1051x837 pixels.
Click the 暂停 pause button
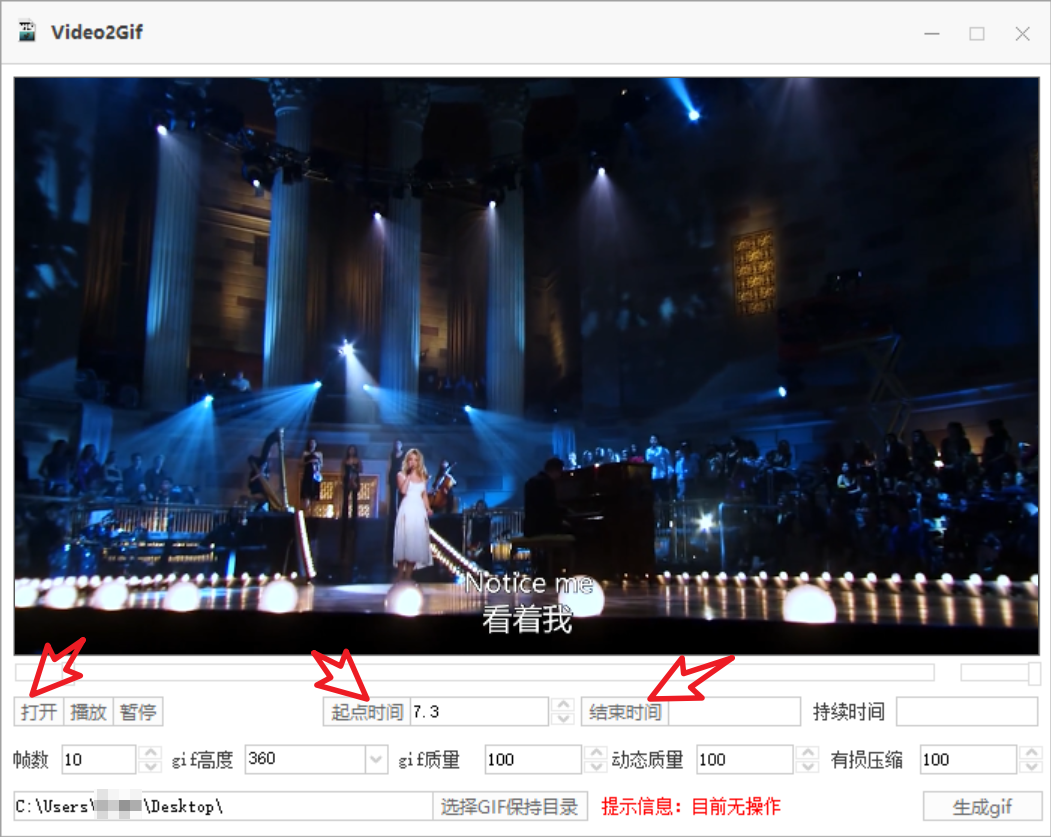tap(138, 712)
